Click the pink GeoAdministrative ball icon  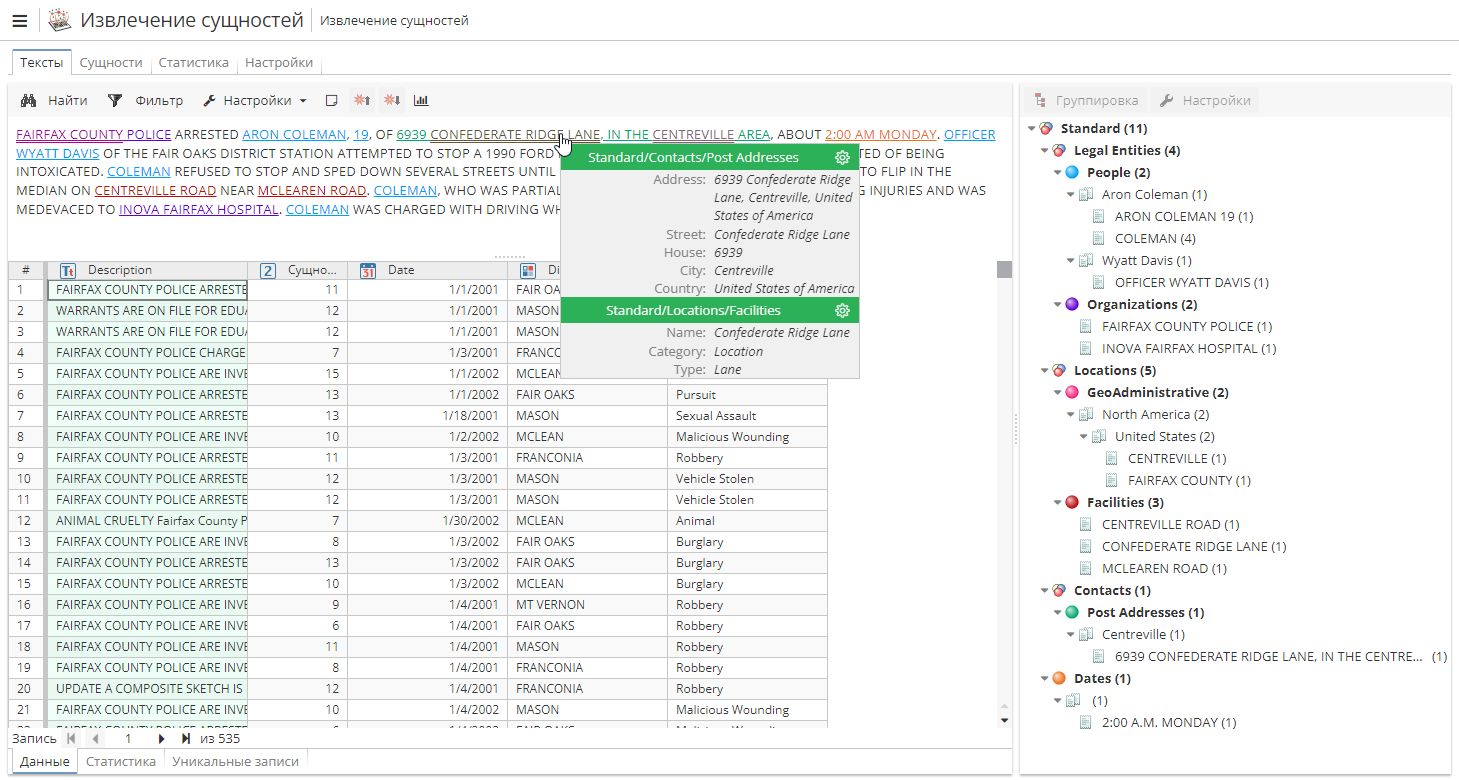tap(1072, 392)
